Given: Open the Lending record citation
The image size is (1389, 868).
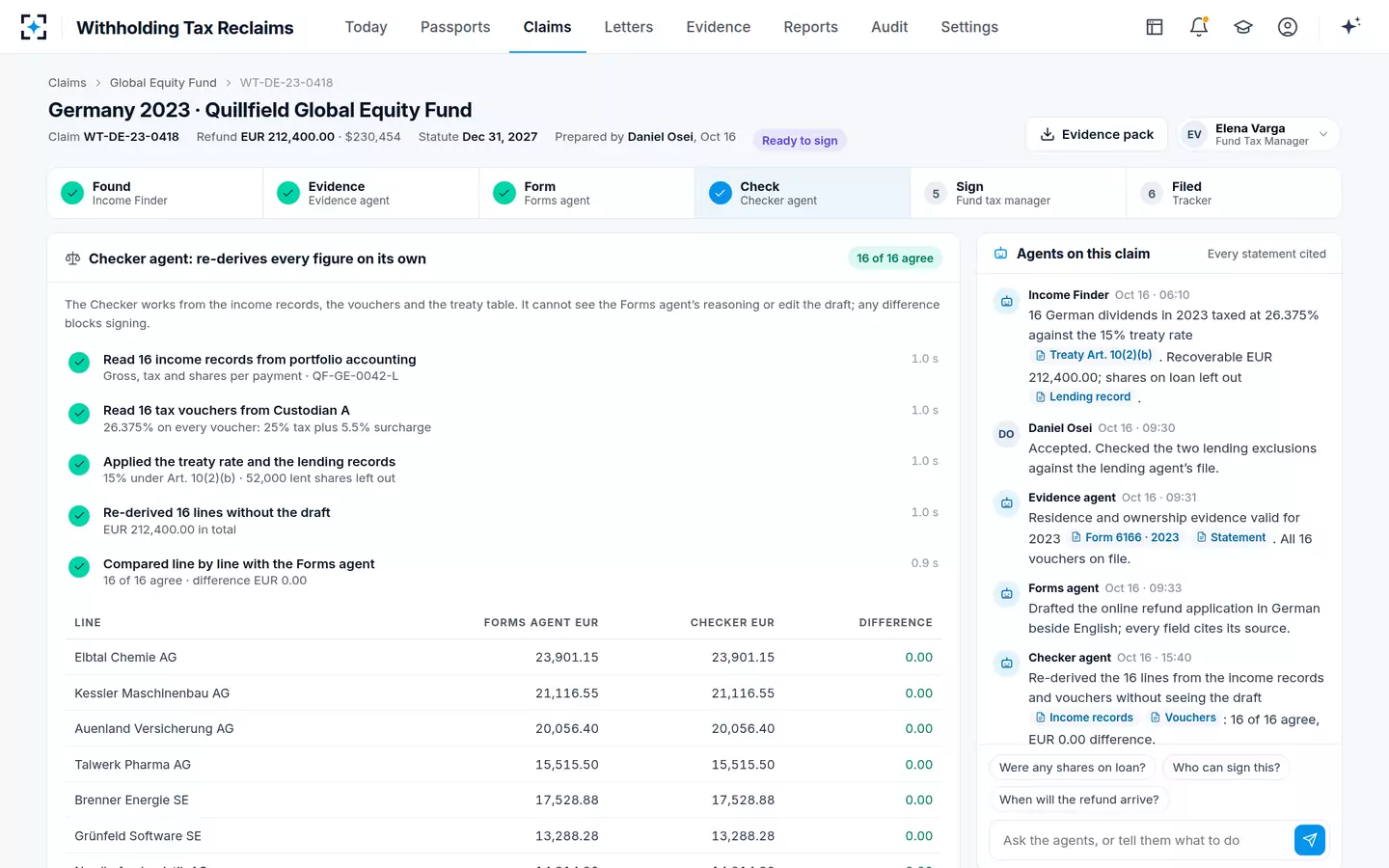Looking at the screenshot, I should tap(1083, 396).
